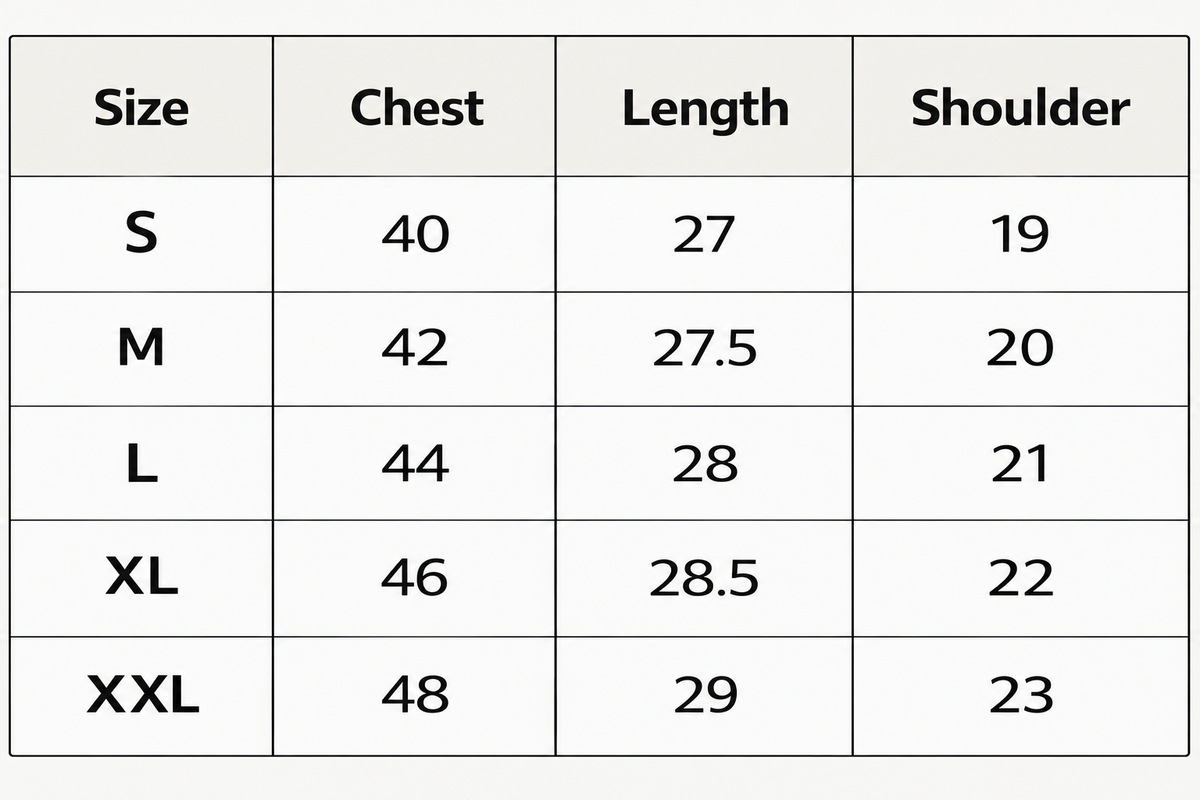Image resolution: width=1200 pixels, height=800 pixels.
Task: Select shoulder value 21 in L row
Action: (1021, 463)
